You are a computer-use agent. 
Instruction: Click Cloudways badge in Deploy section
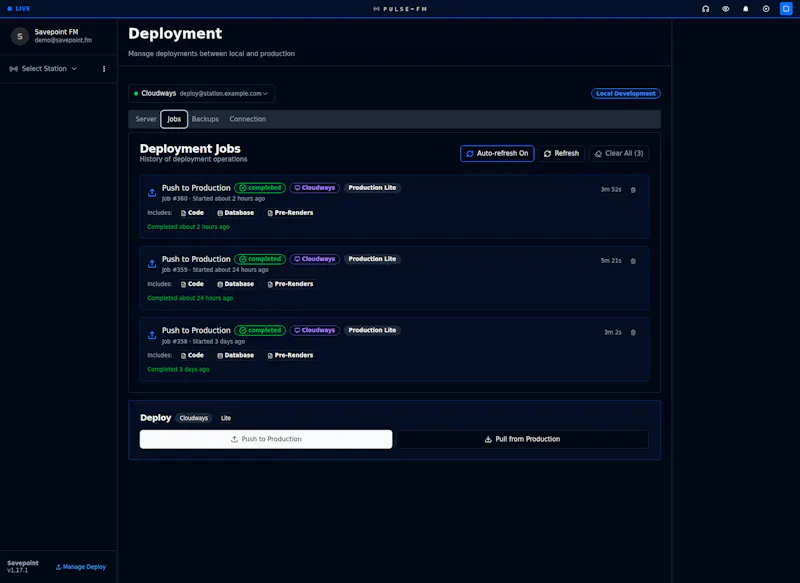coord(194,418)
